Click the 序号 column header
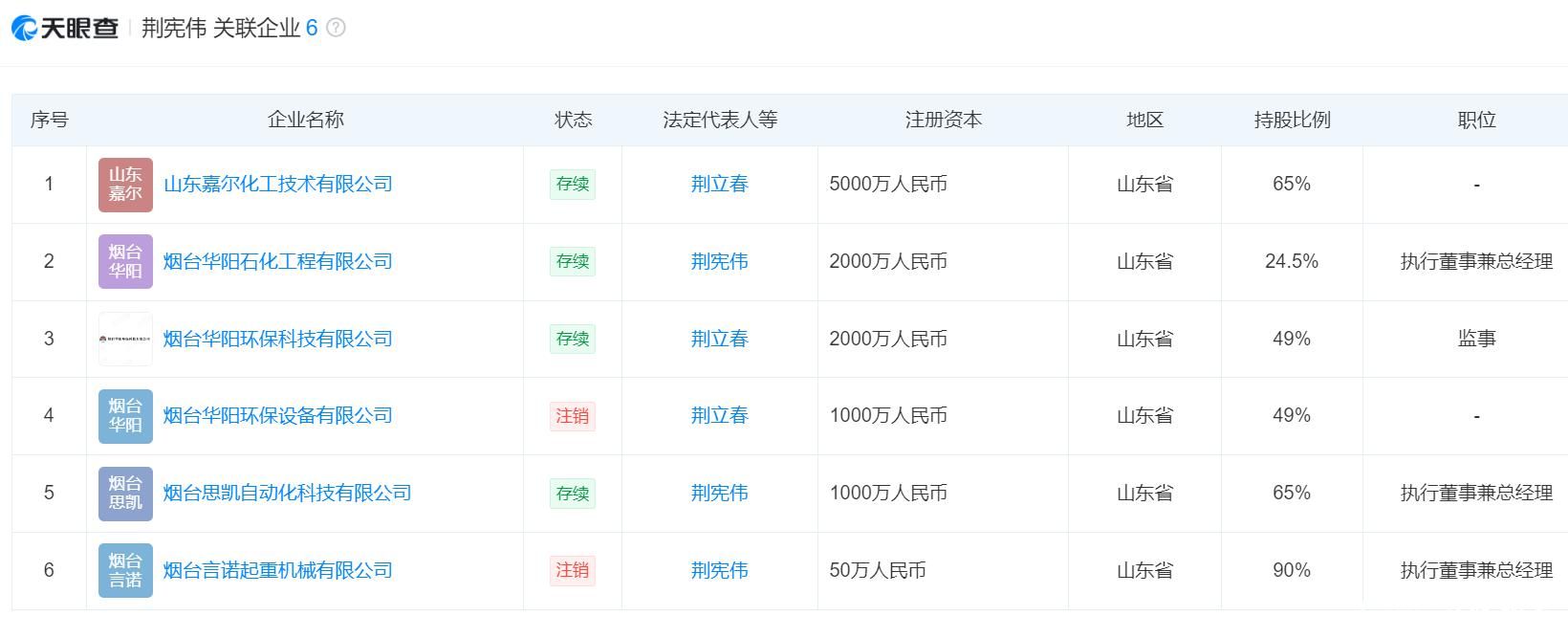Image resolution: width=1568 pixels, height=638 pixels. (x=49, y=120)
